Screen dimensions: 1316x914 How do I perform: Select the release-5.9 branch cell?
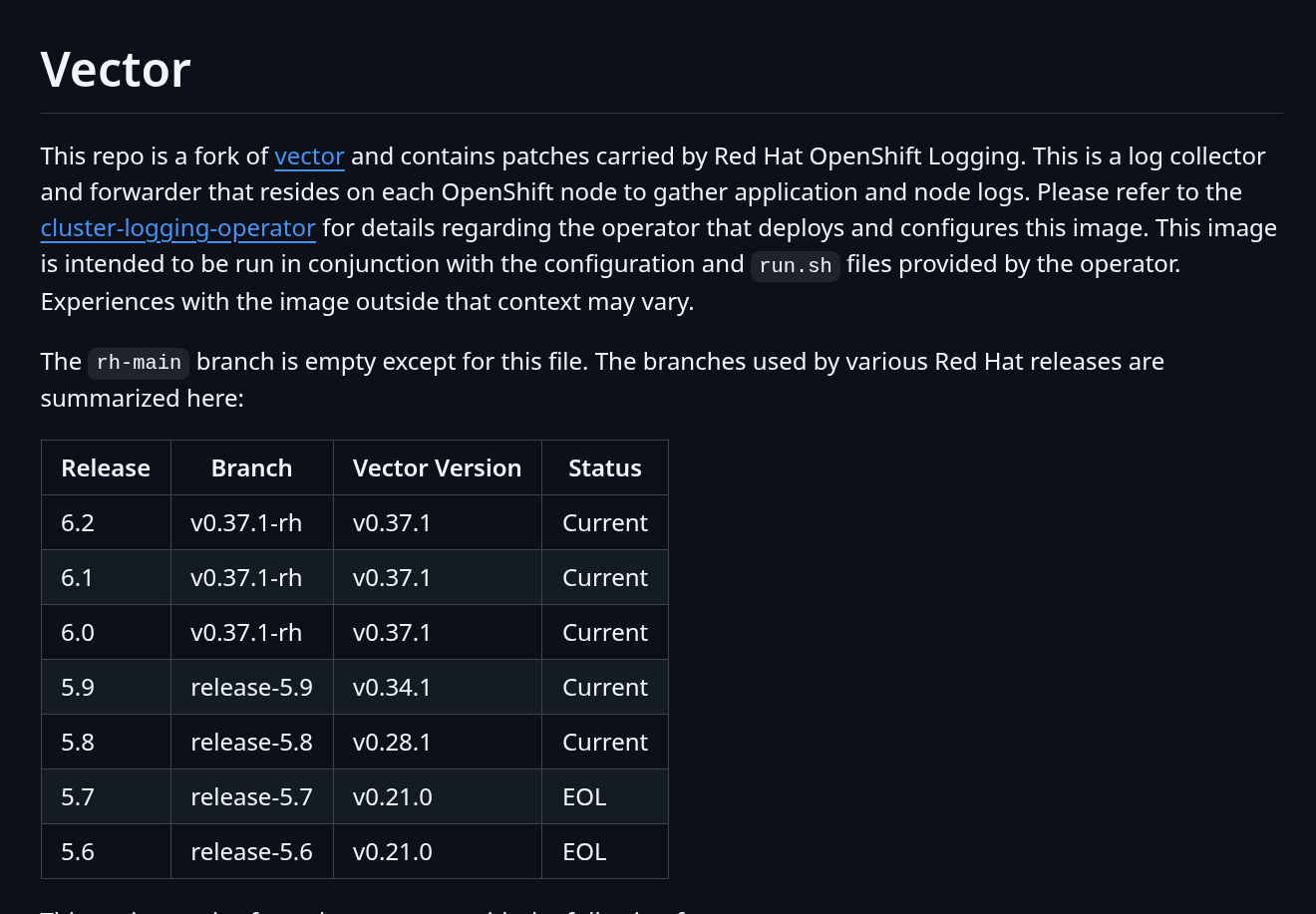point(251,688)
